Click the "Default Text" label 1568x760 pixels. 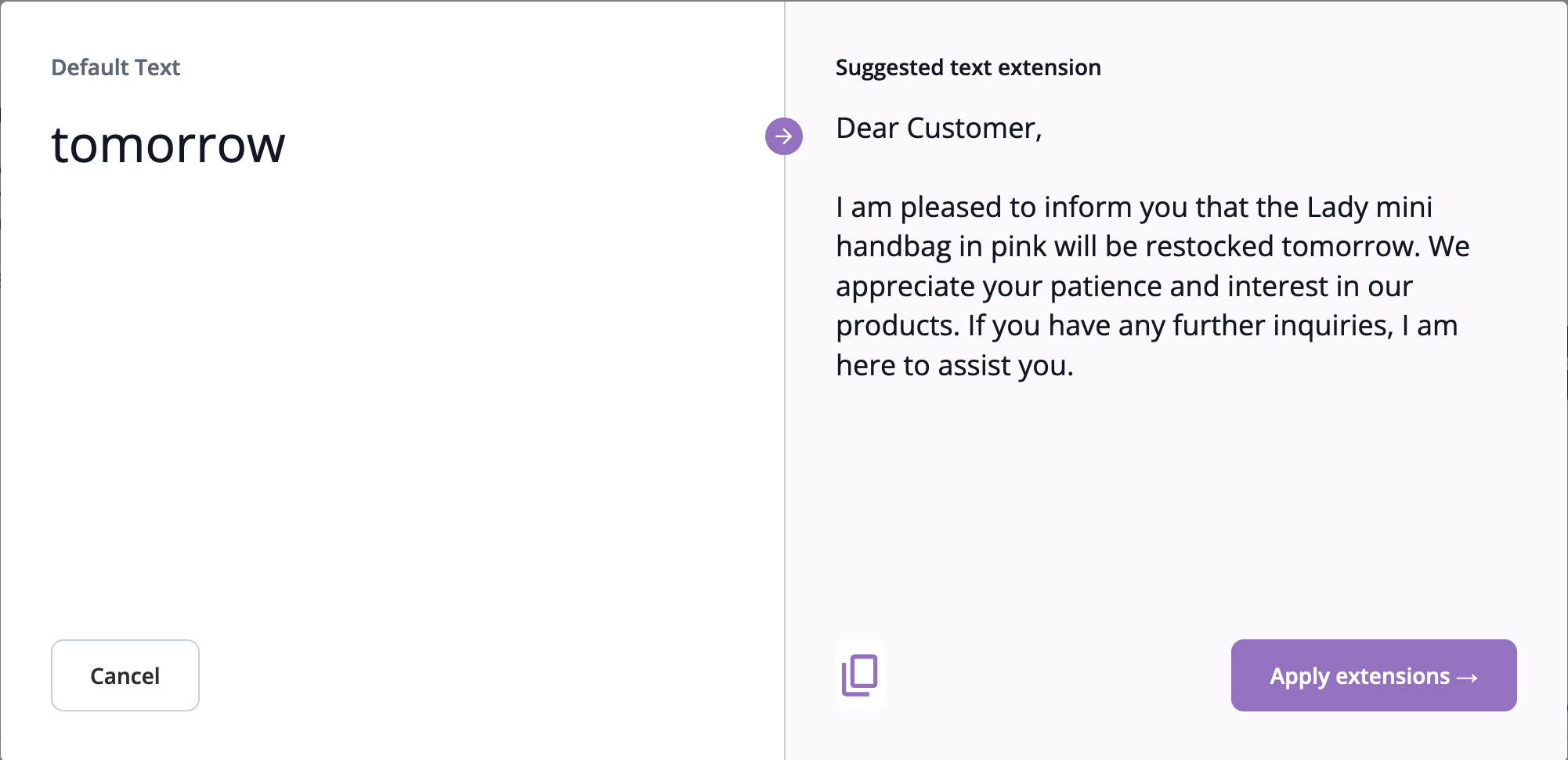(115, 67)
